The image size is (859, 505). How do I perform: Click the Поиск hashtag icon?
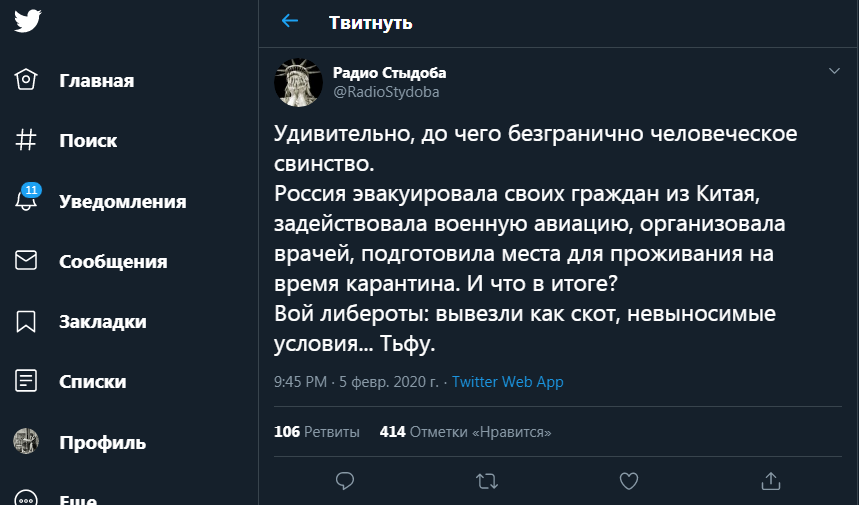(x=27, y=141)
